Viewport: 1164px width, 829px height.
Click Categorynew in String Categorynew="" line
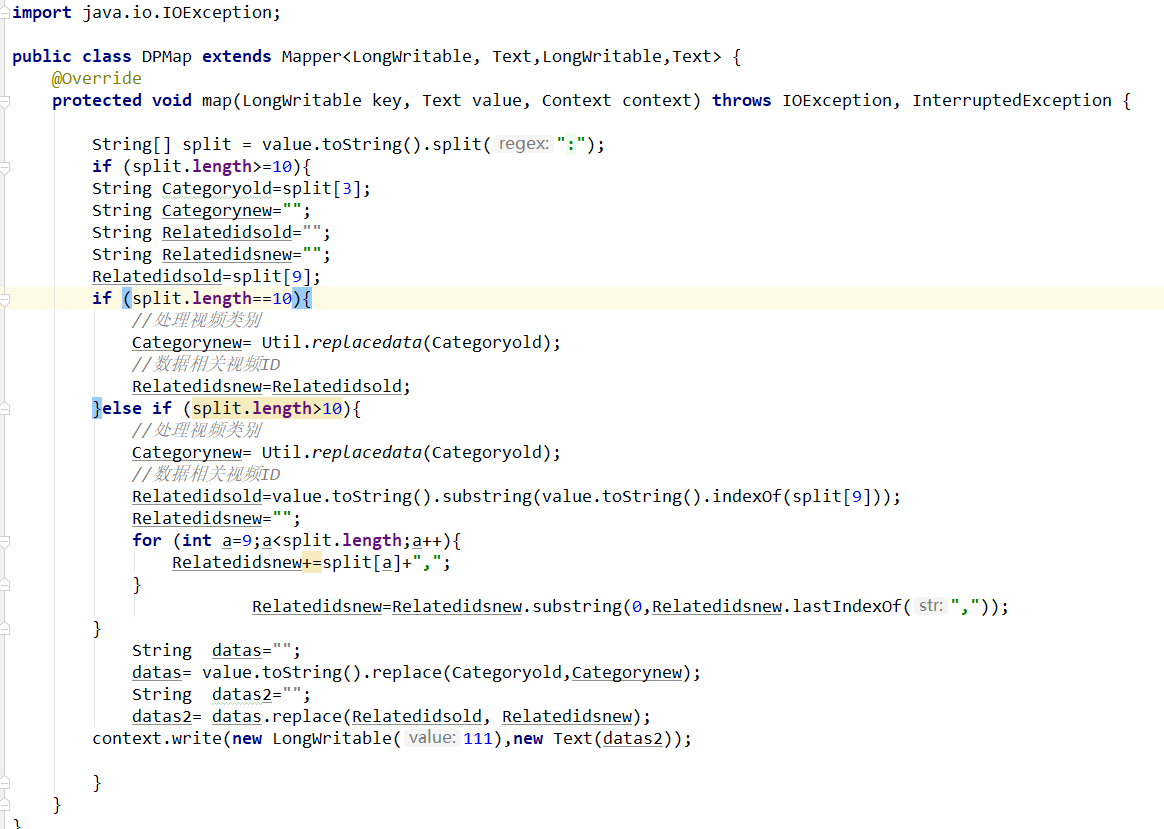(217, 211)
